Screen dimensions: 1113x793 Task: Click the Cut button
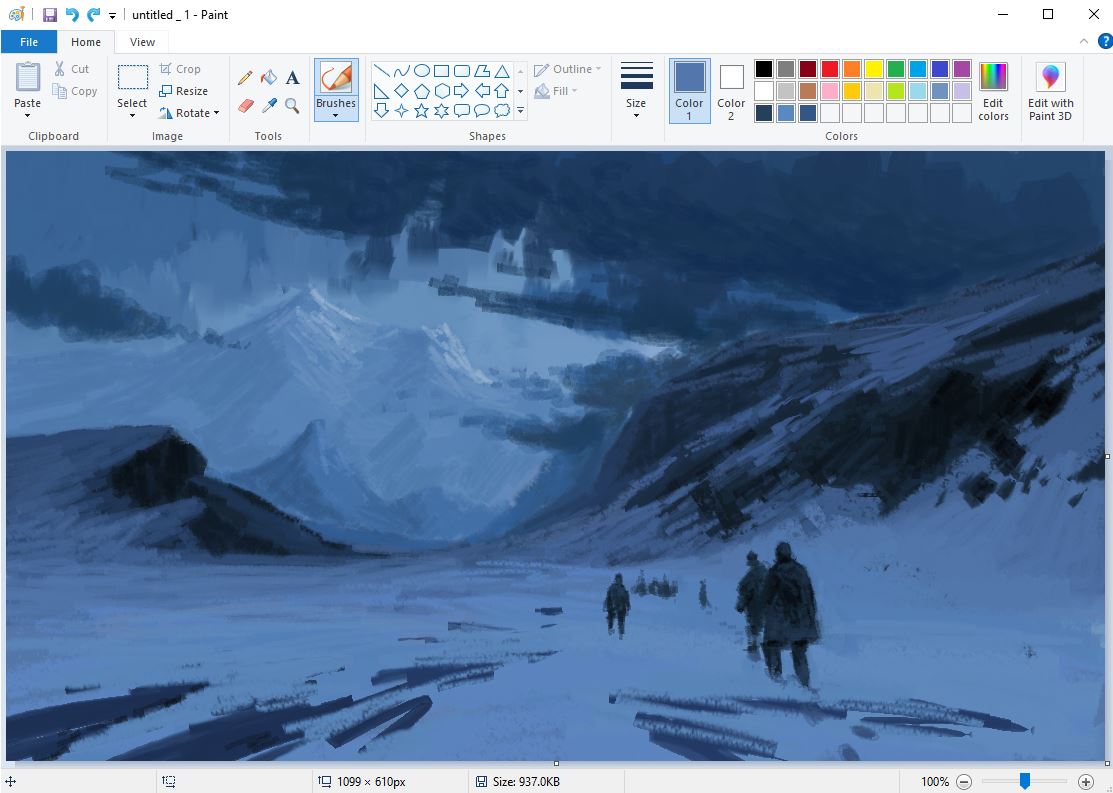72,69
